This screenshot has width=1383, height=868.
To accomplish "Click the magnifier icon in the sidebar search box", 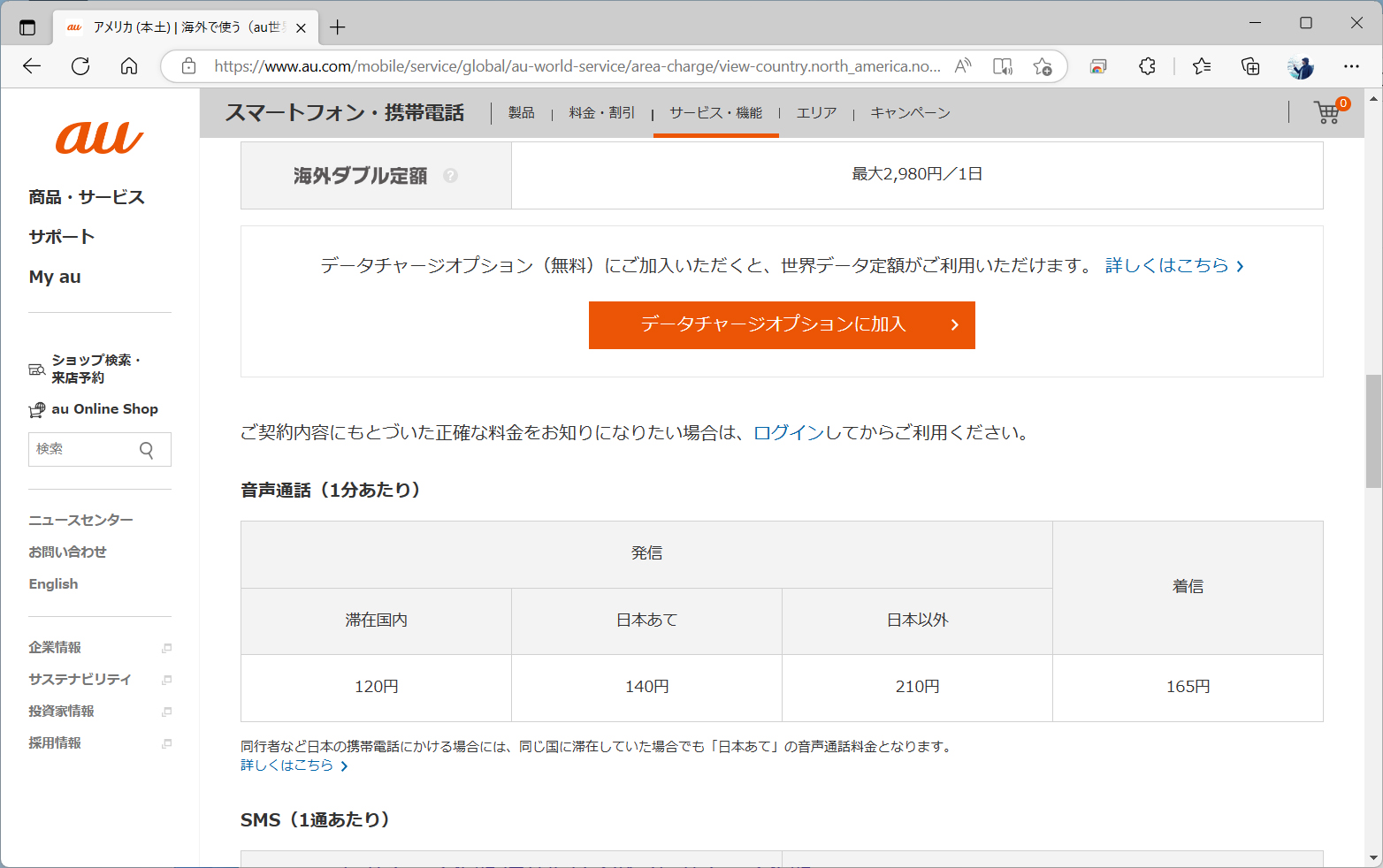I will (x=146, y=449).
